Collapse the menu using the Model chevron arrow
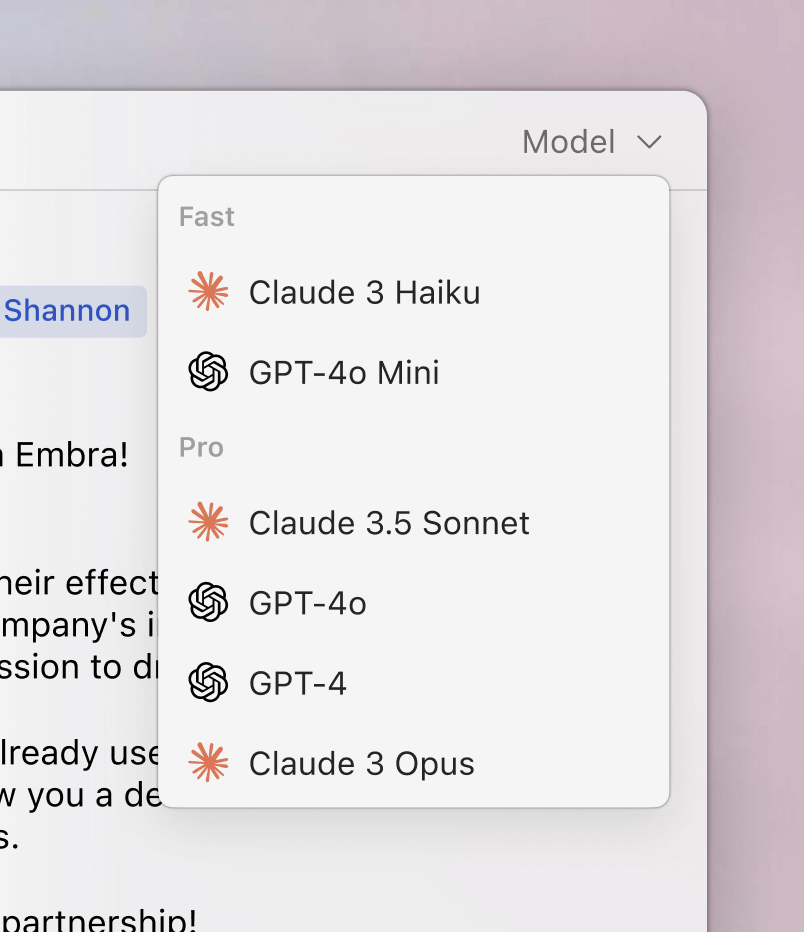The width and height of the screenshot is (804, 932). (649, 142)
